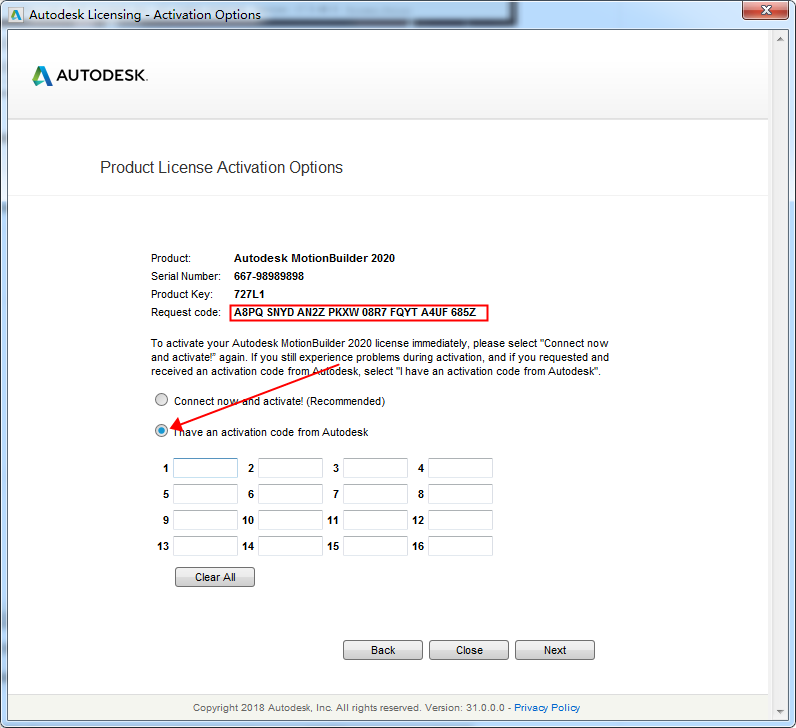Click the Autodesk logo in header
Image resolution: width=796 pixels, height=728 pixels.
pyautogui.click(x=90, y=76)
